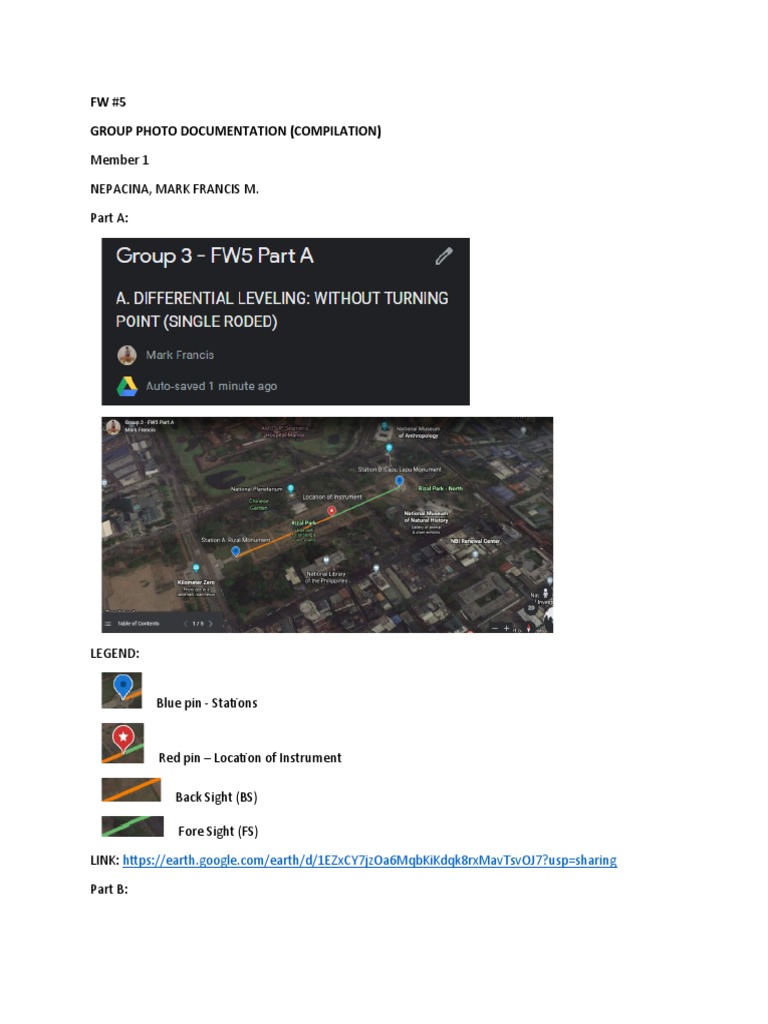The width and height of the screenshot is (768, 1024).
Task: Go to previous slide with left chevron
Action: [x=185, y=624]
